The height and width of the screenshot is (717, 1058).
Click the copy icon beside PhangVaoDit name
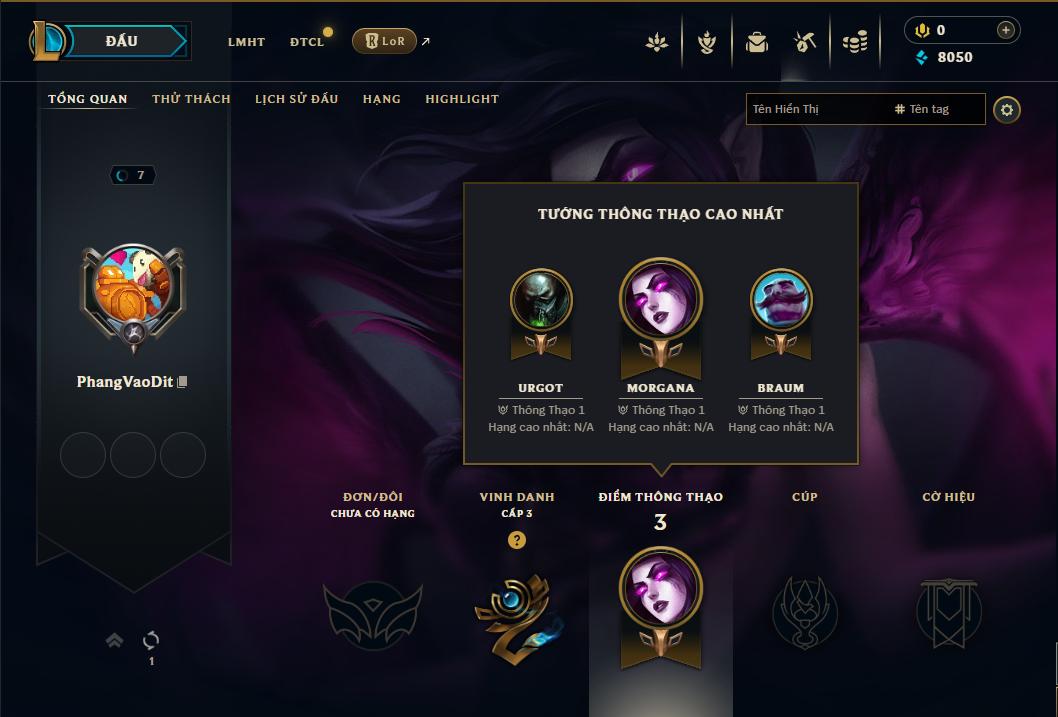182,382
